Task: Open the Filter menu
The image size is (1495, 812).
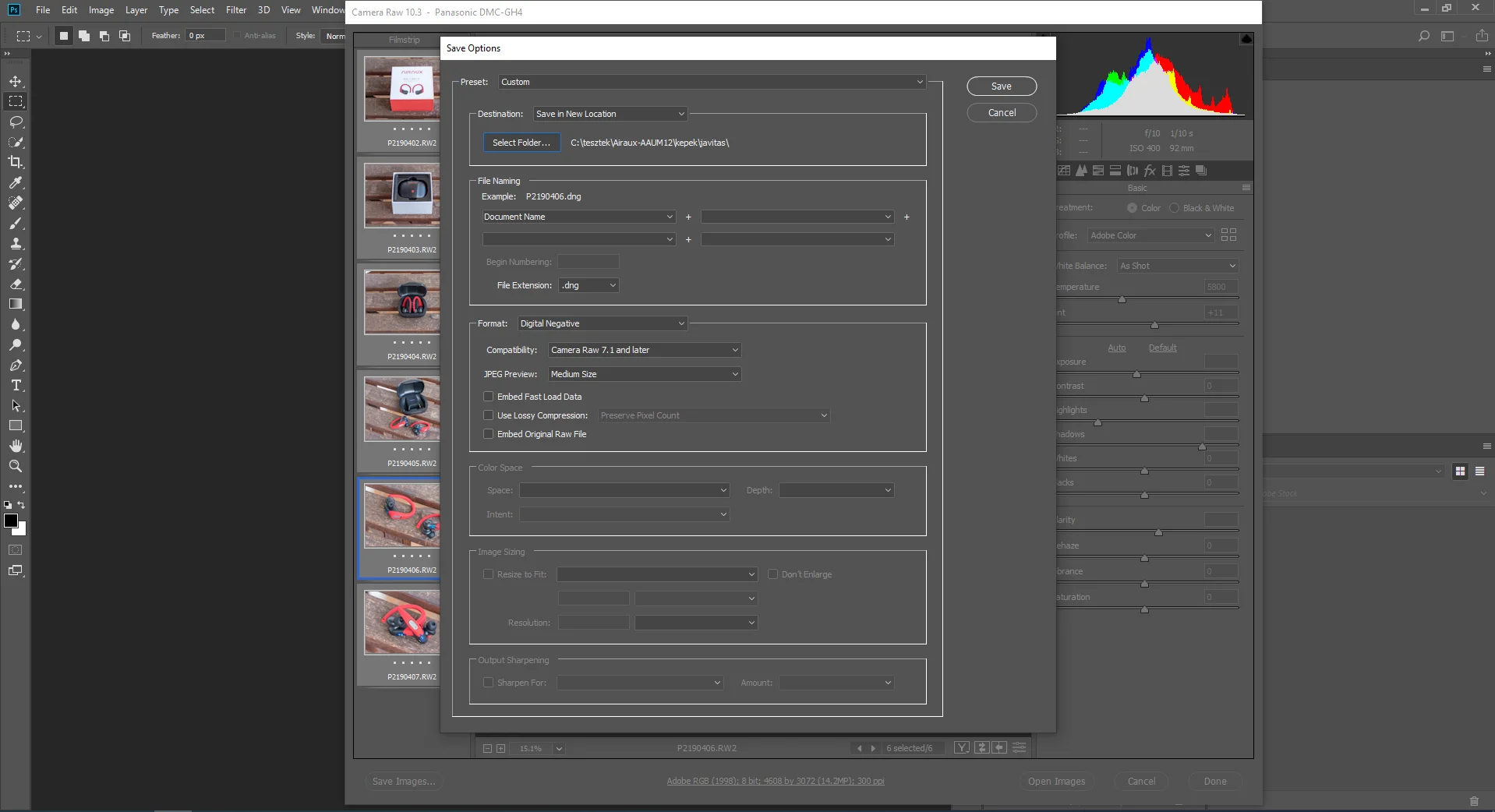Action: click(x=236, y=10)
